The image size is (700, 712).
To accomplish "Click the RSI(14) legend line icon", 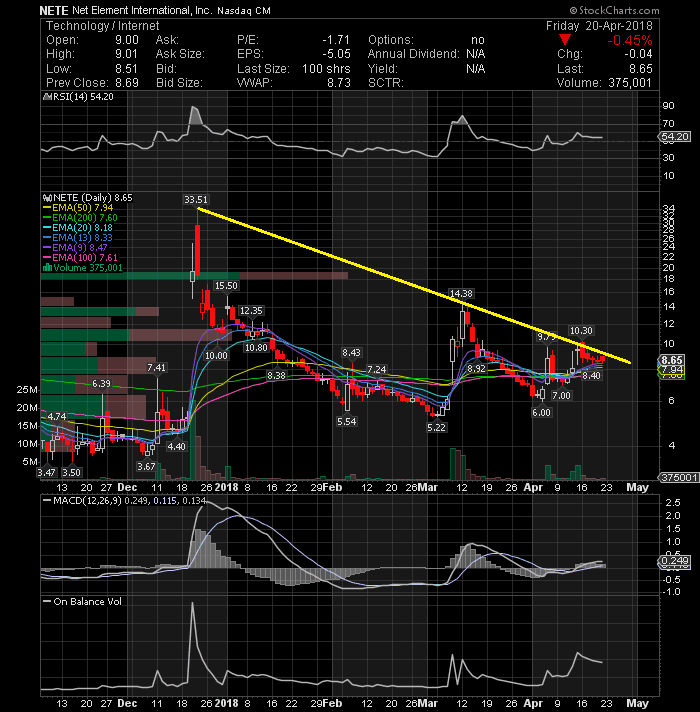I will 47,97.
